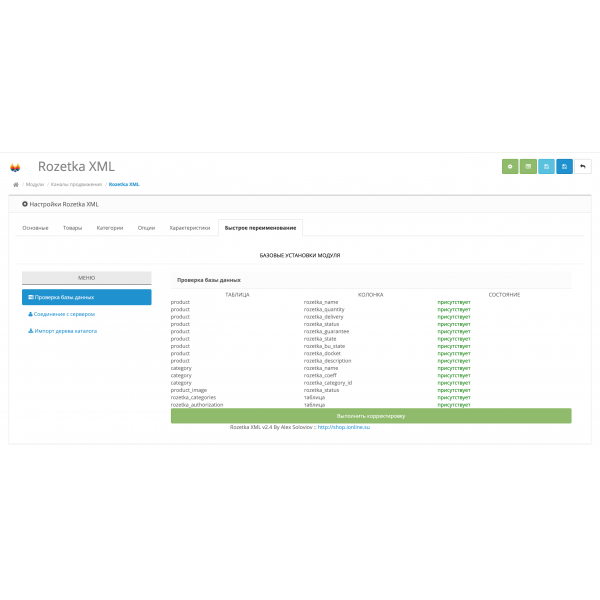600x600 pixels.
Task: Click the rozetka_bu_state cell
Action: click(324, 346)
